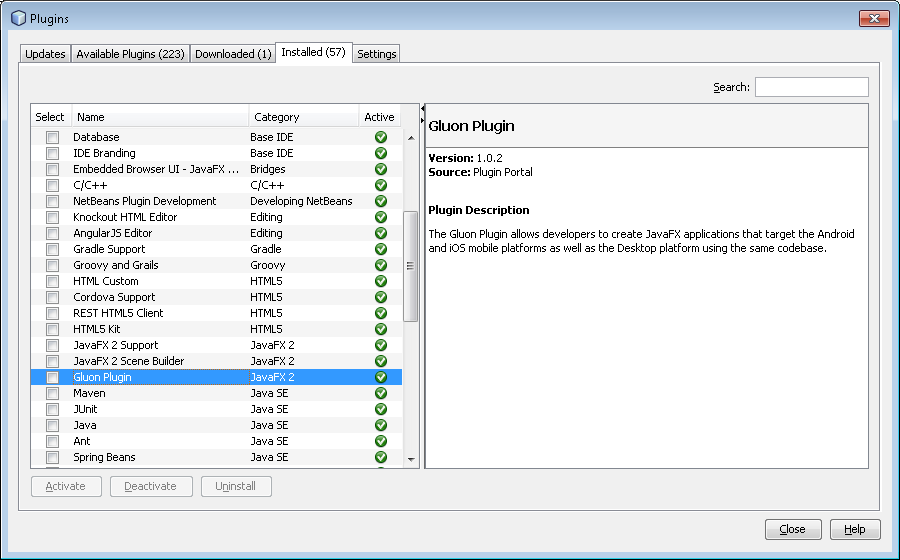Open Help for the Plugins dialog
This screenshot has height=560, width=900.
(855, 529)
